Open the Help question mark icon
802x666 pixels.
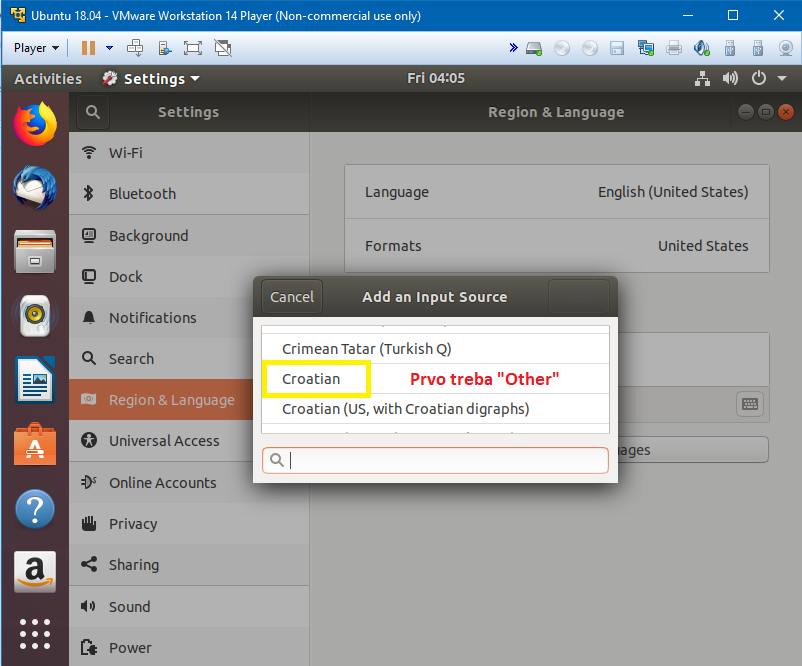[35, 509]
